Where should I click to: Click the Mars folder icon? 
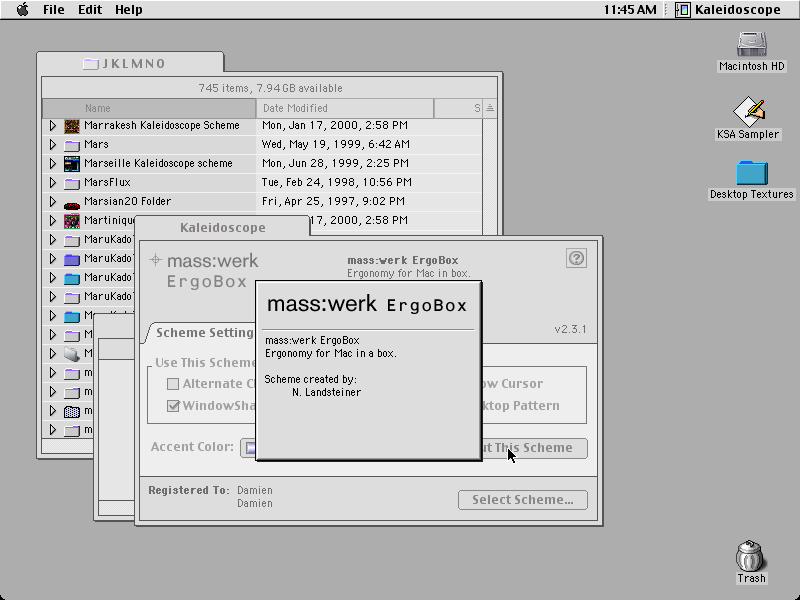tap(72, 145)
